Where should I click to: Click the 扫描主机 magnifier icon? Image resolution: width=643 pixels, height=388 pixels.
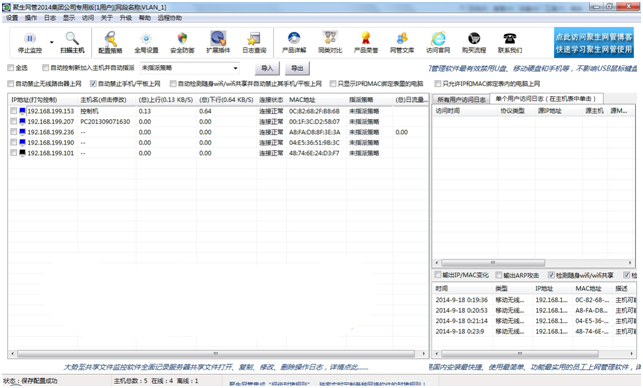click(72, 39)
